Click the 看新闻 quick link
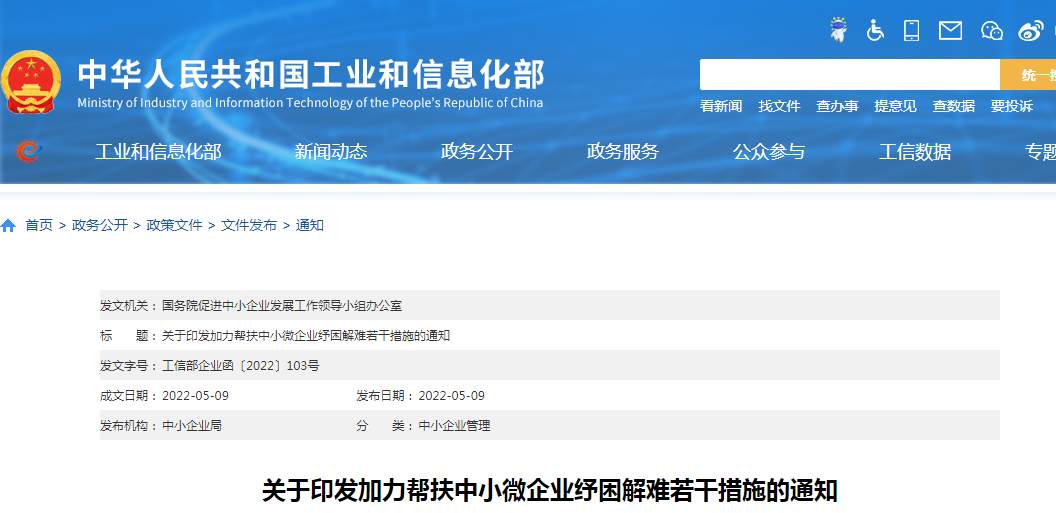 tap(721, 106)
